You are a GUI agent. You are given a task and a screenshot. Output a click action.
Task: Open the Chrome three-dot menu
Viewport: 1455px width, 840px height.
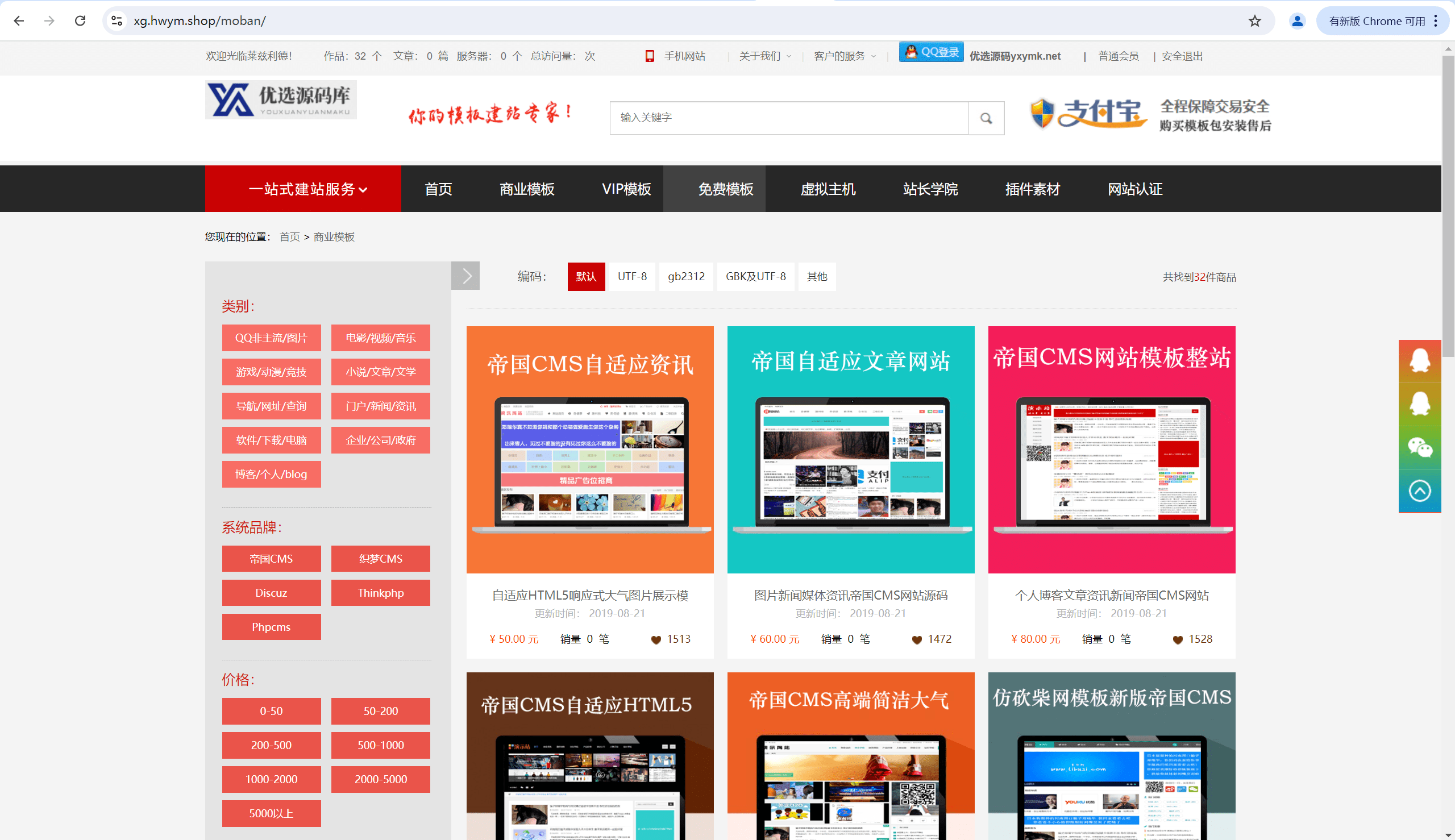[1435, 21]
